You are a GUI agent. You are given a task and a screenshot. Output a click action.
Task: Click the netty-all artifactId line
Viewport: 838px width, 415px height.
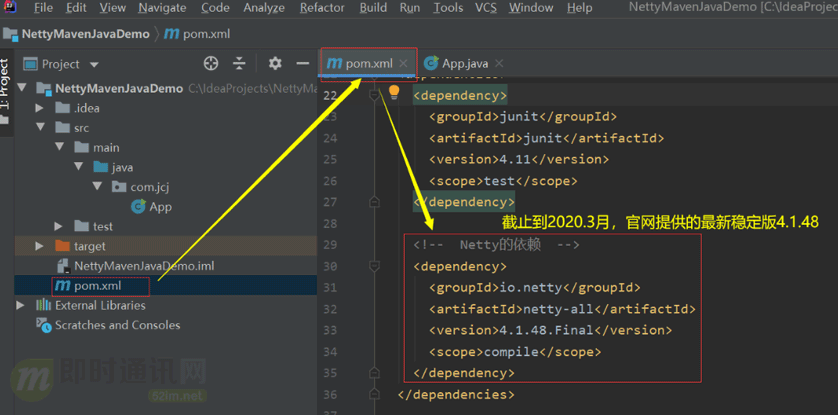(x=562, y=309)
